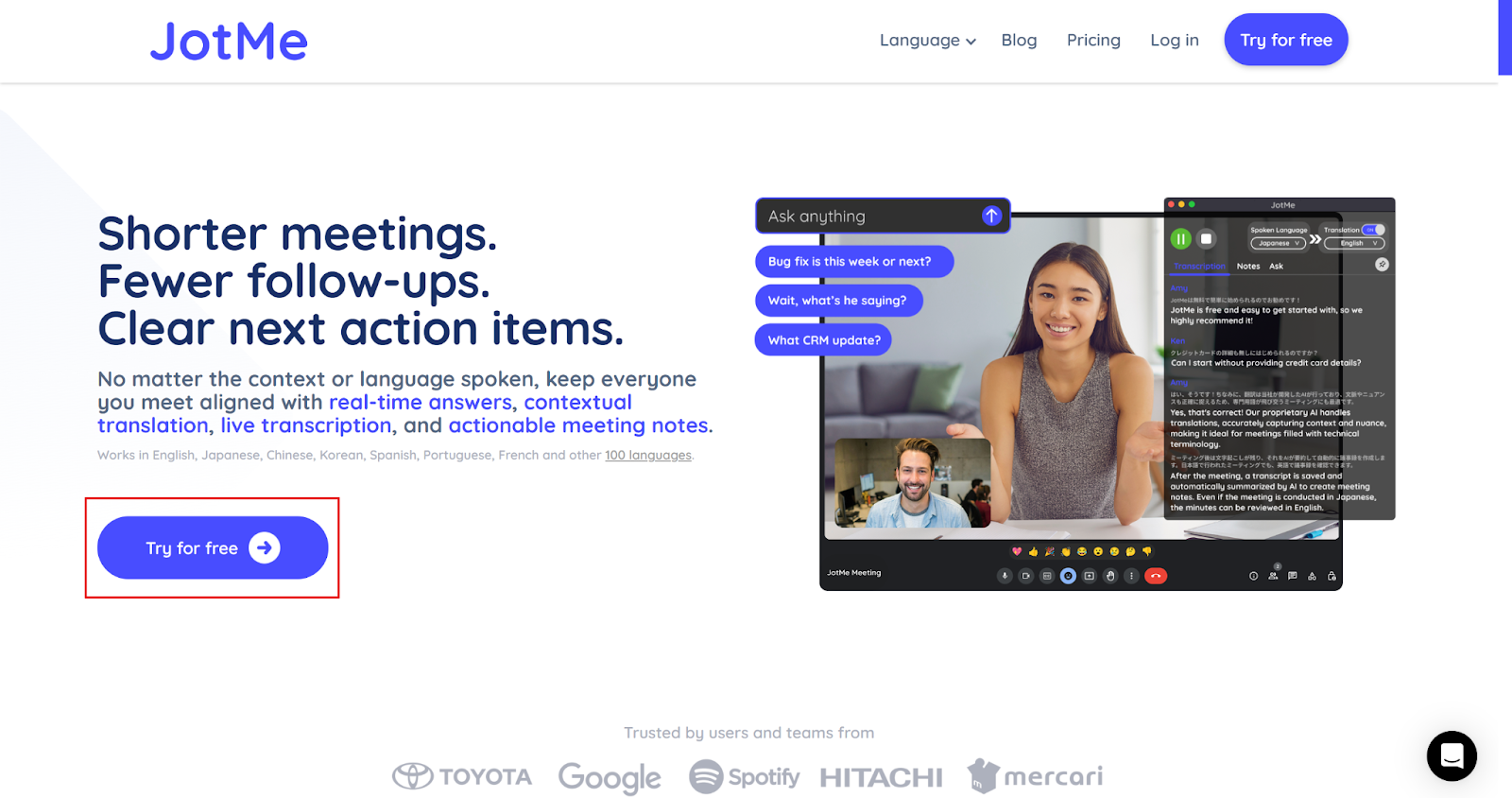Viewport: 1512px width, 798px height.
Task: Stop recording with the square stop button
Action: pyautogui.click(x=1206, y=238)
